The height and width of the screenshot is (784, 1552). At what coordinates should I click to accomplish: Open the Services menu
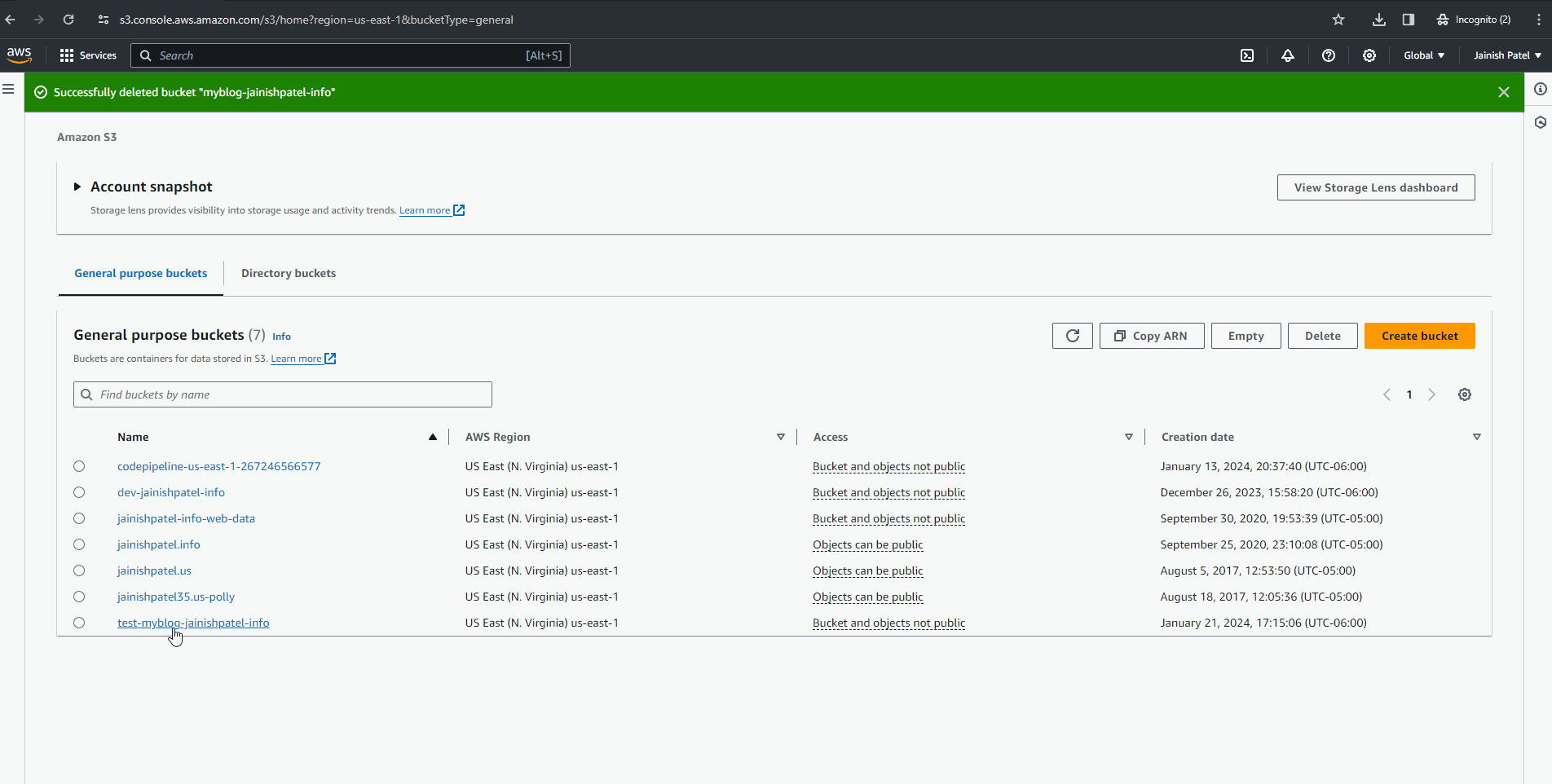(88, 55)
